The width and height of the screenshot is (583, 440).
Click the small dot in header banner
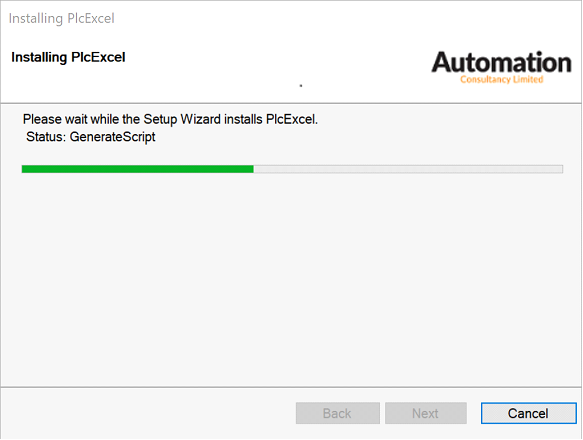pos(301,86)
